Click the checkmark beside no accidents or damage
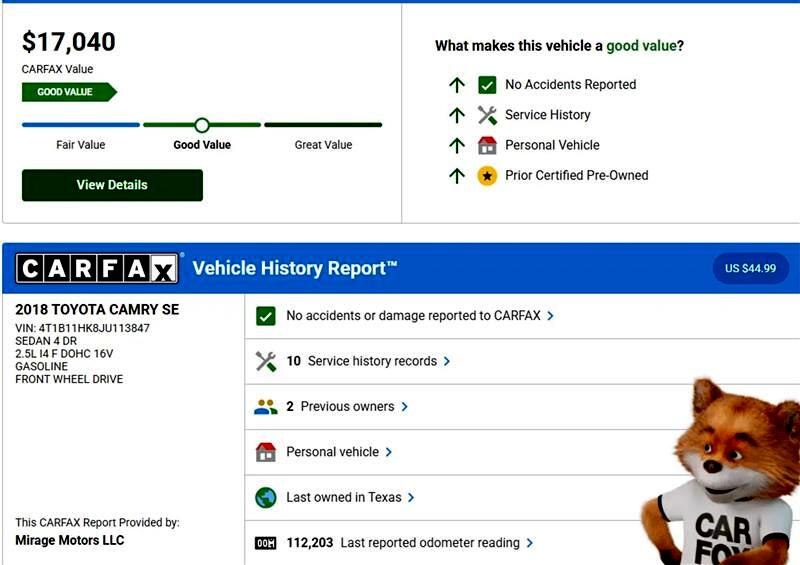The width and height of the screenshot is (800, 565). 265,316
